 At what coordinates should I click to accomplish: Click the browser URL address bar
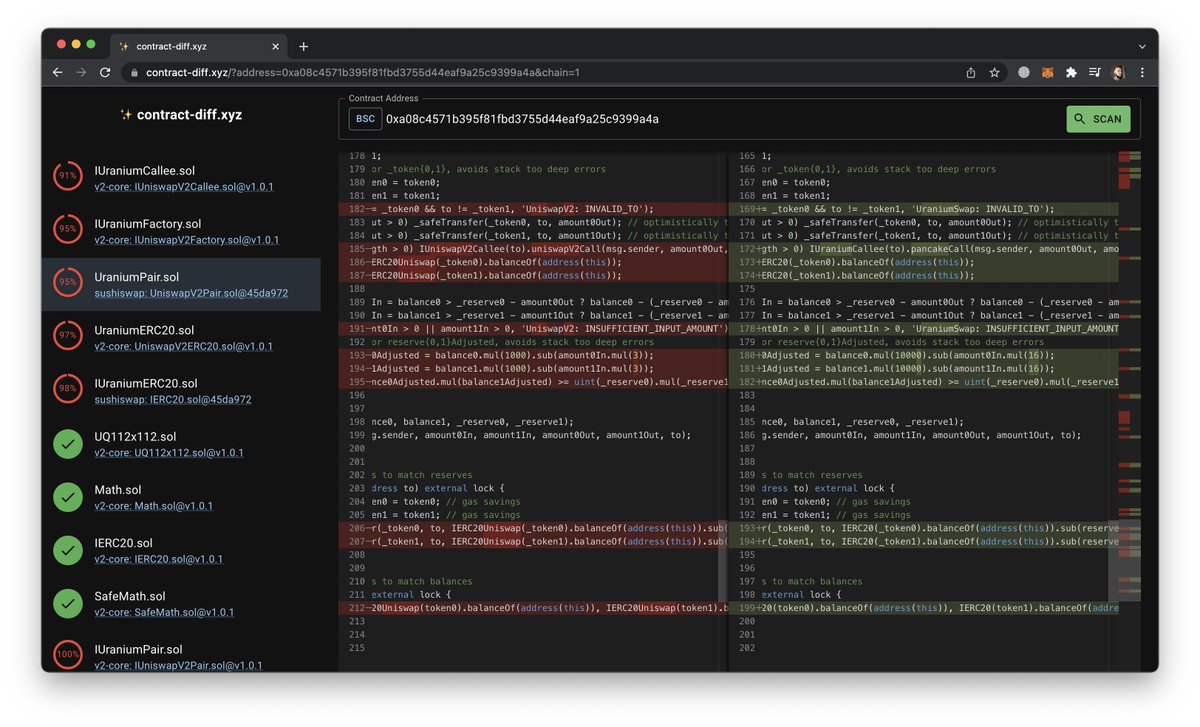(545, 73)
